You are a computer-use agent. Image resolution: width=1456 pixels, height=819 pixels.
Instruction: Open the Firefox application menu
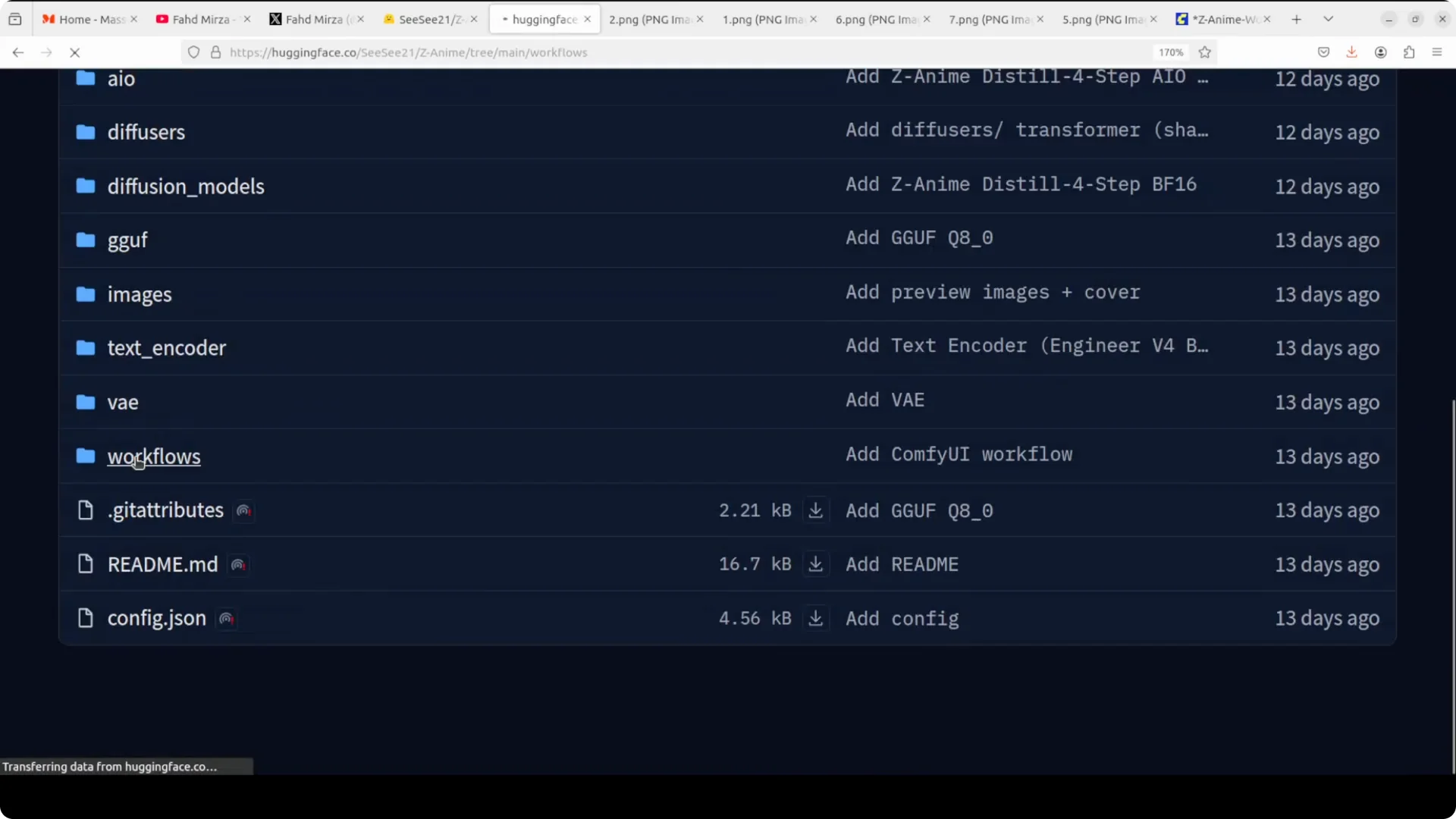click(x=1437, y=52)
